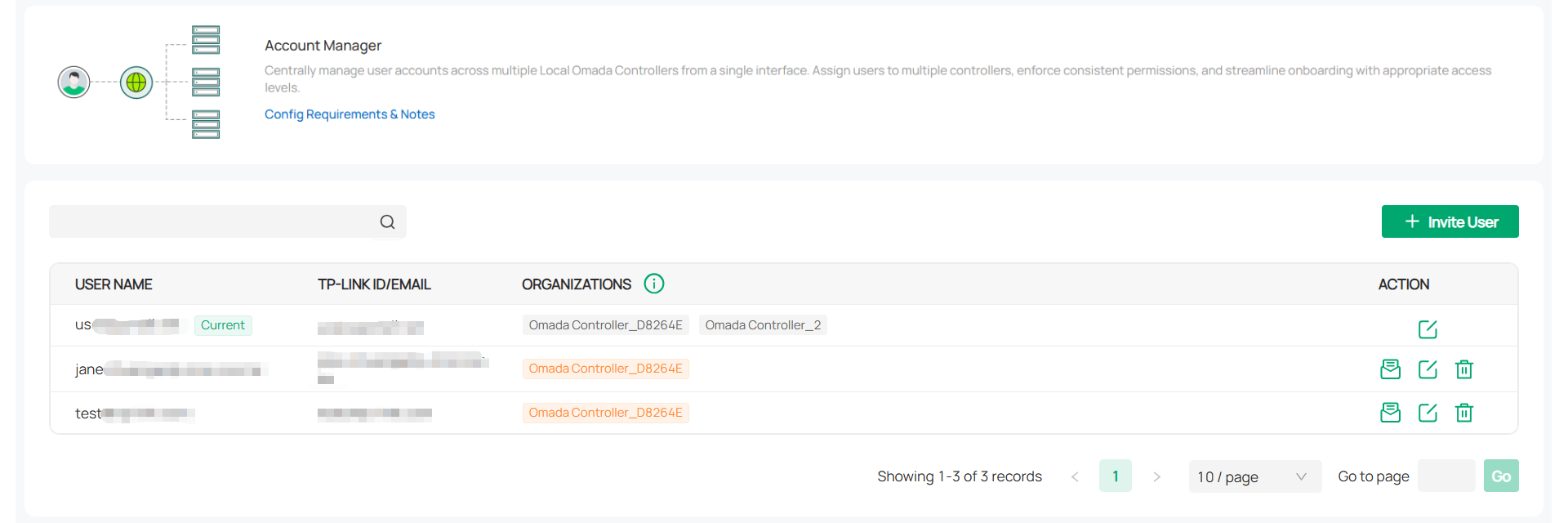The height and width of the screenshot is (523, 1568).
Task: Edit the test user entry
Action: click(x=1427, y=413)
